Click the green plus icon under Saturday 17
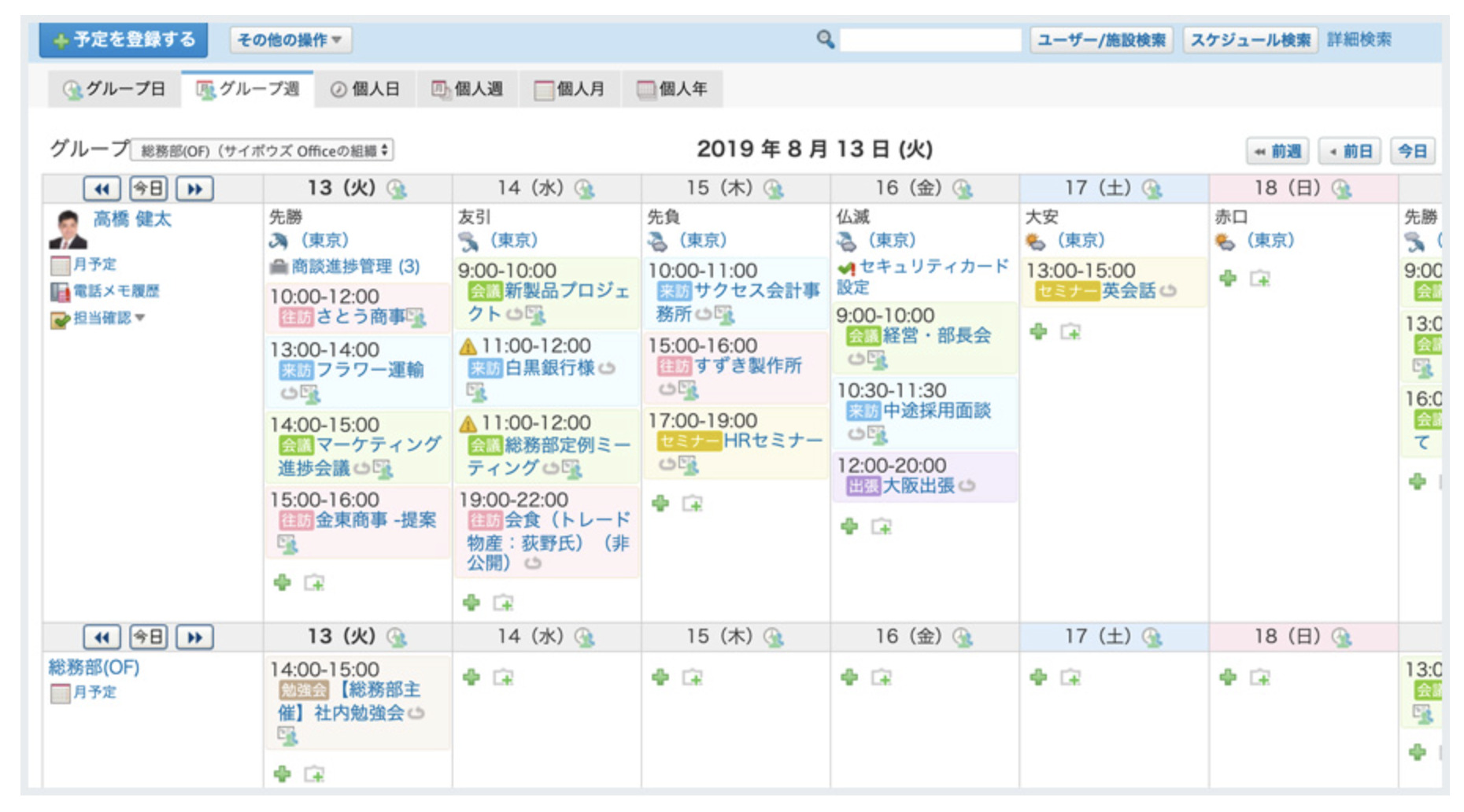 [x=1037, y=330]
